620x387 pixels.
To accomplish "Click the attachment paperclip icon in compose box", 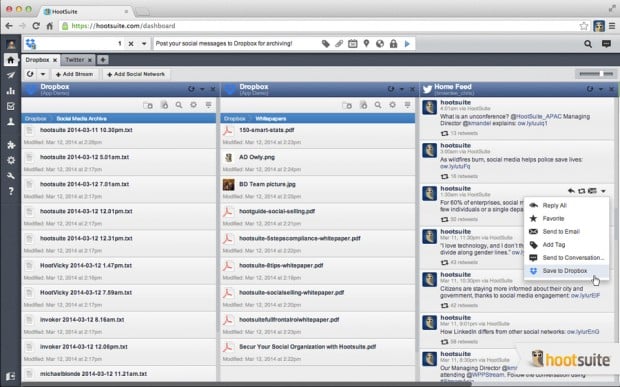I will coord(339,43).
